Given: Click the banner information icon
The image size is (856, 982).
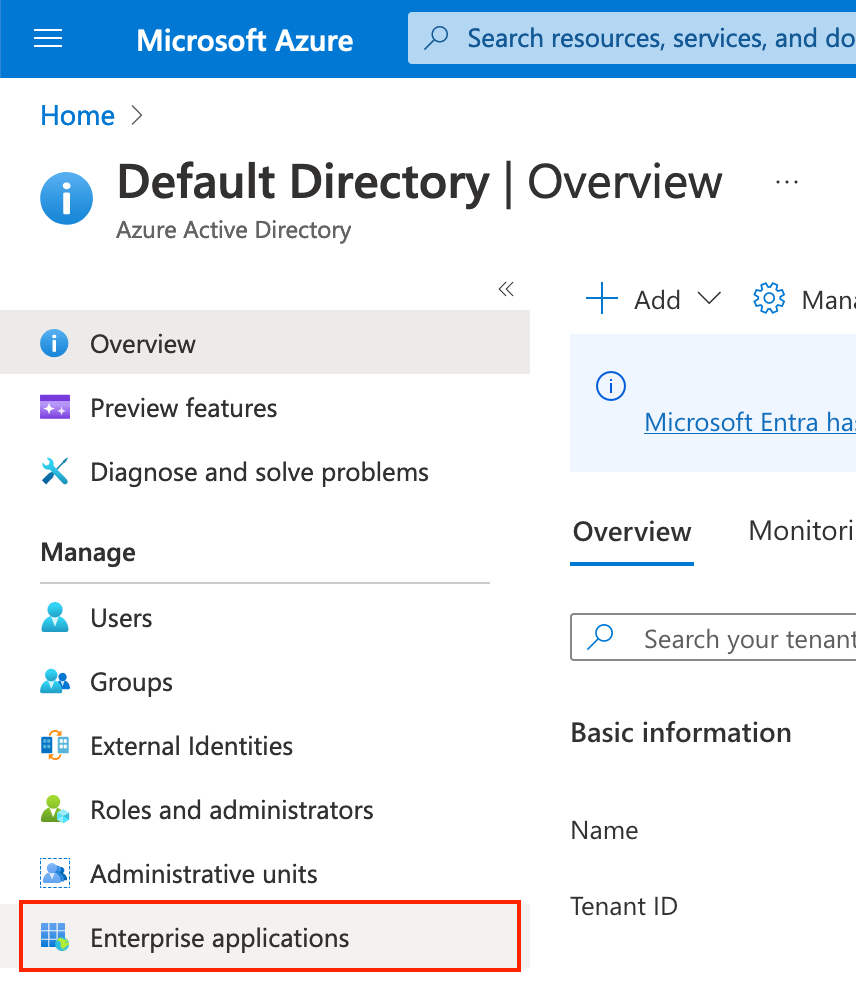Looking at the screenshot, I should coord(611,386).
